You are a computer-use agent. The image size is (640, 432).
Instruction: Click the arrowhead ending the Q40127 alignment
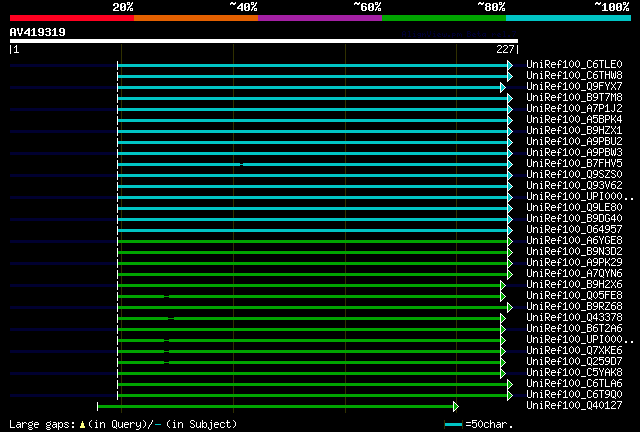[x=456, y=407]
